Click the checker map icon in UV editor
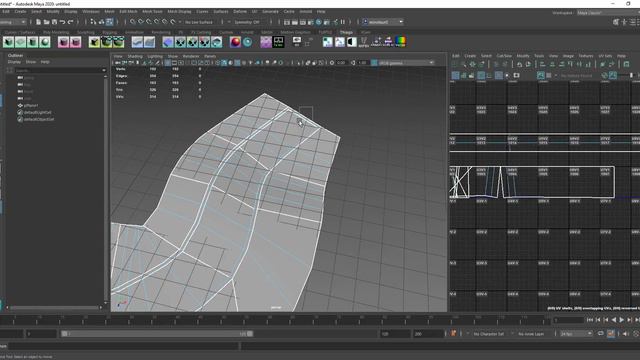 pos(549,76)
